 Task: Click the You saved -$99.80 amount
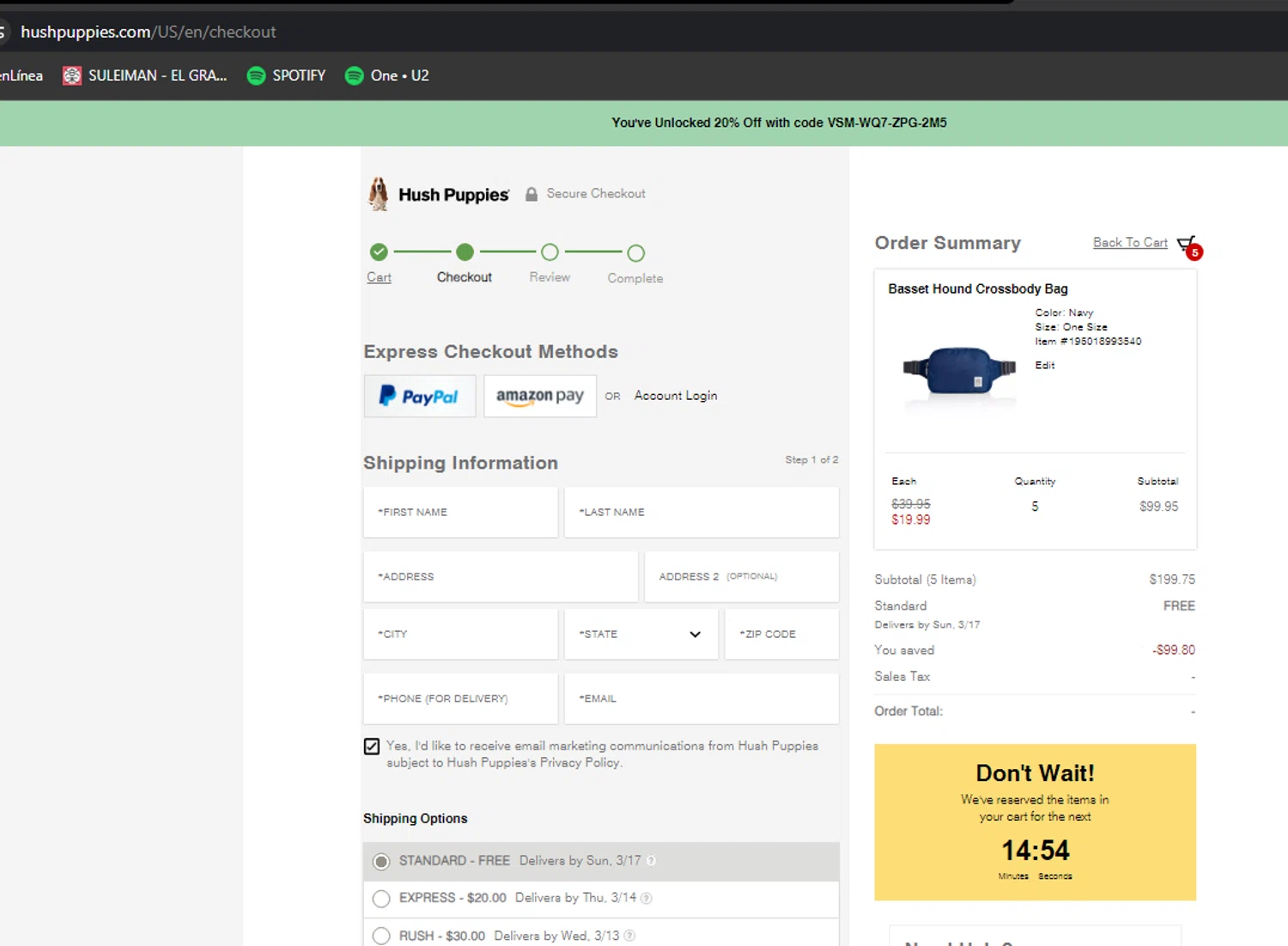click(1174, 651)
